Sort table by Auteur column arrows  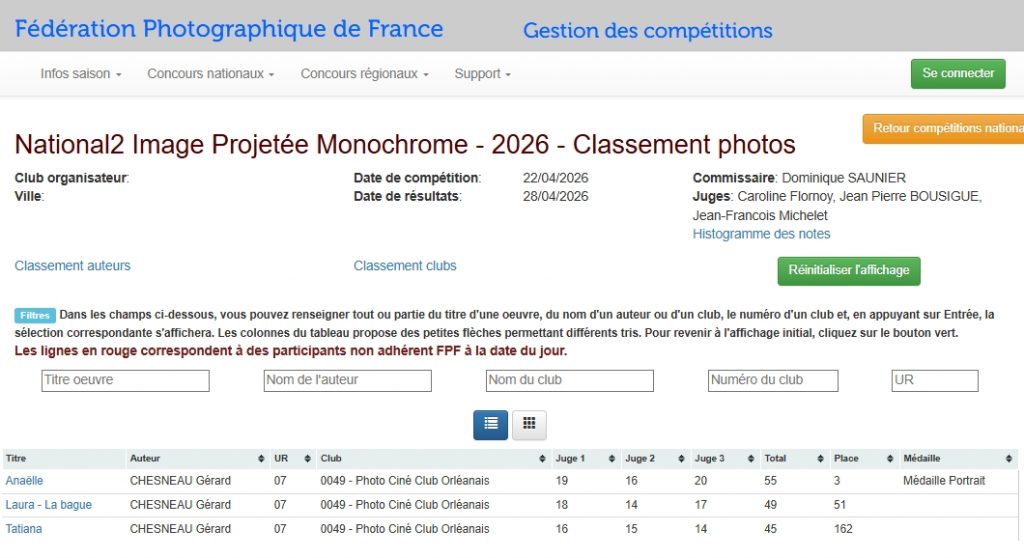point(261,459)
